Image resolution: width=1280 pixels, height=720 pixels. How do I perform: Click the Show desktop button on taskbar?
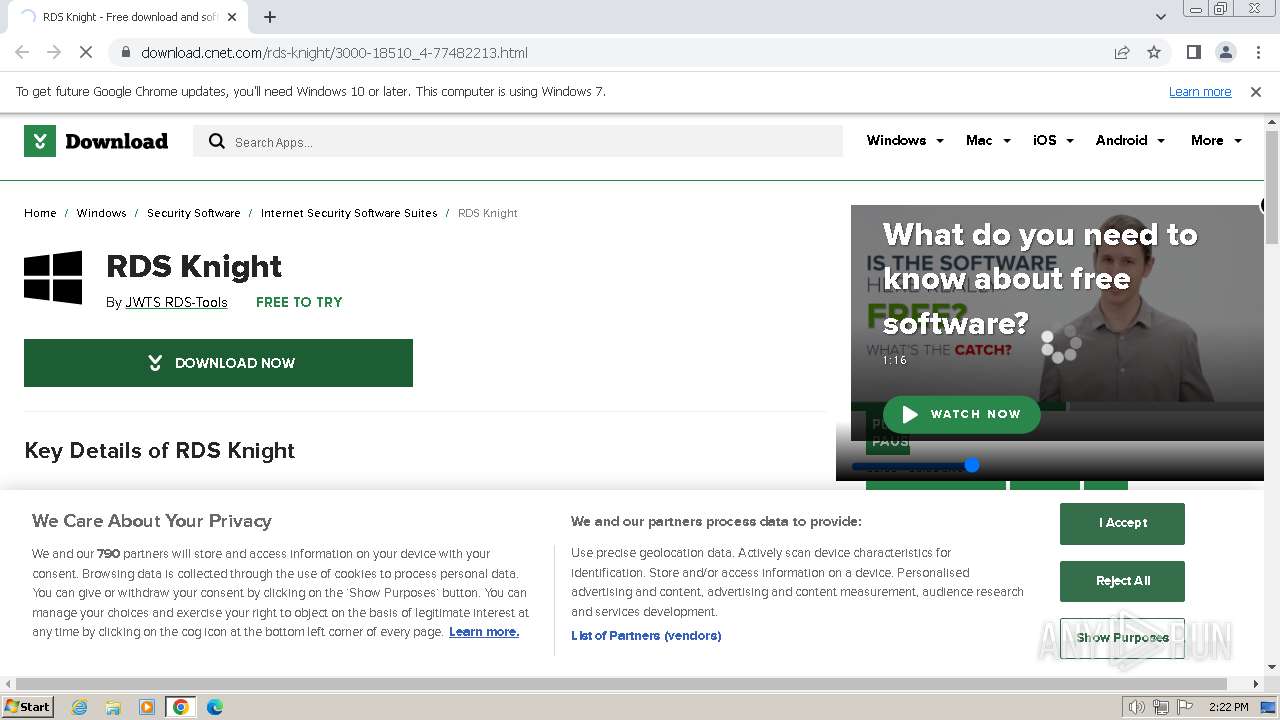coord(1269,707)
